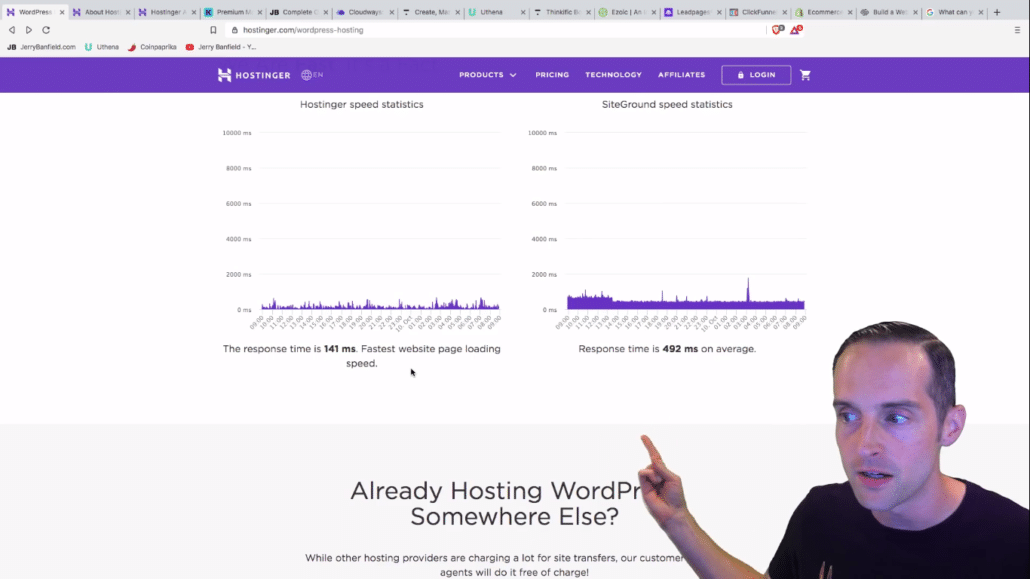Click the Hostinger logo in the header
This screenshot has height=579, width=1030.
[x=254, y=75]
